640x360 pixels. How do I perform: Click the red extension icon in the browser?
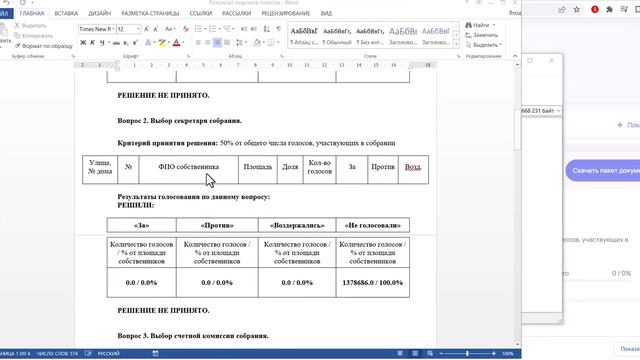pyautogui.click(x=595, y=9)
